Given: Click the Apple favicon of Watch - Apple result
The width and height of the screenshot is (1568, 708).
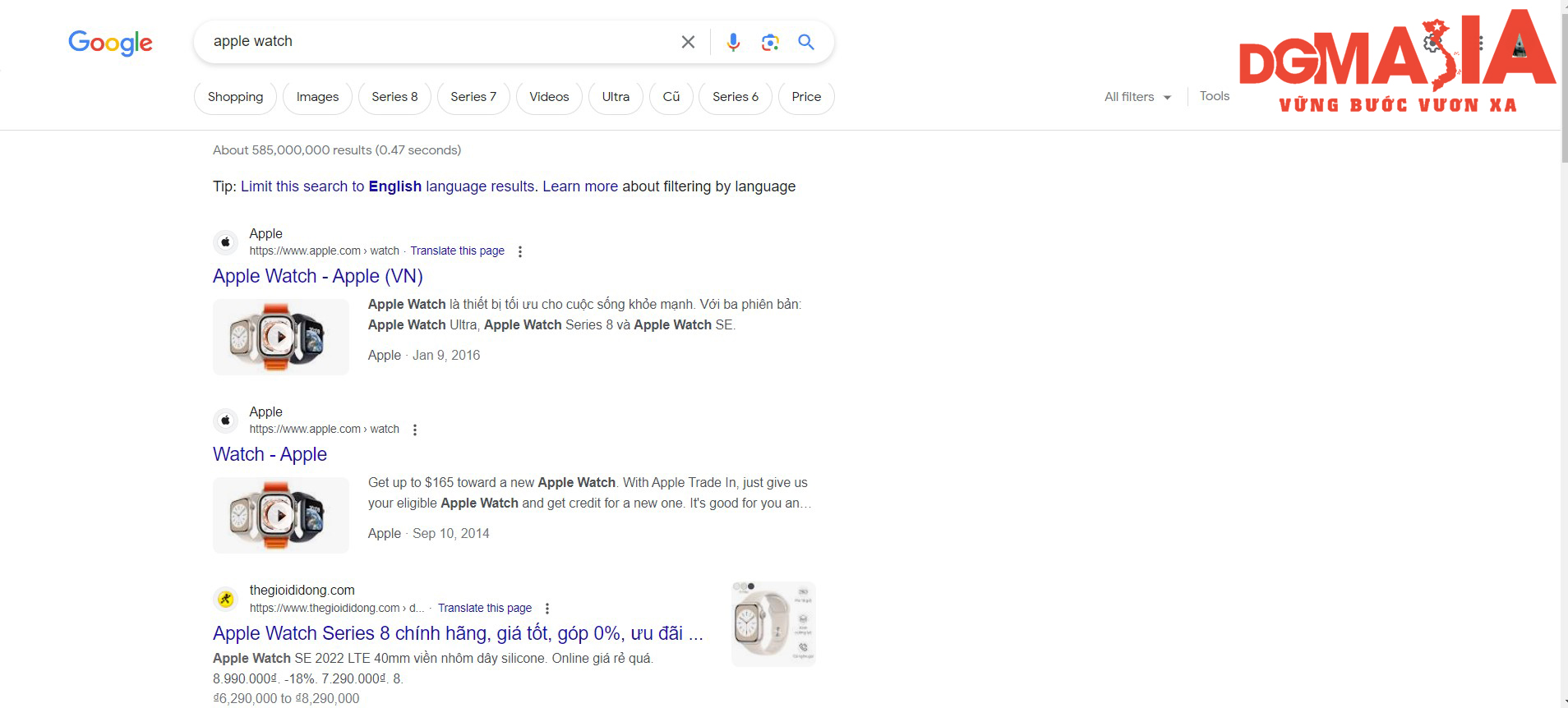Looking at the screenshot, I should [225, 421].
